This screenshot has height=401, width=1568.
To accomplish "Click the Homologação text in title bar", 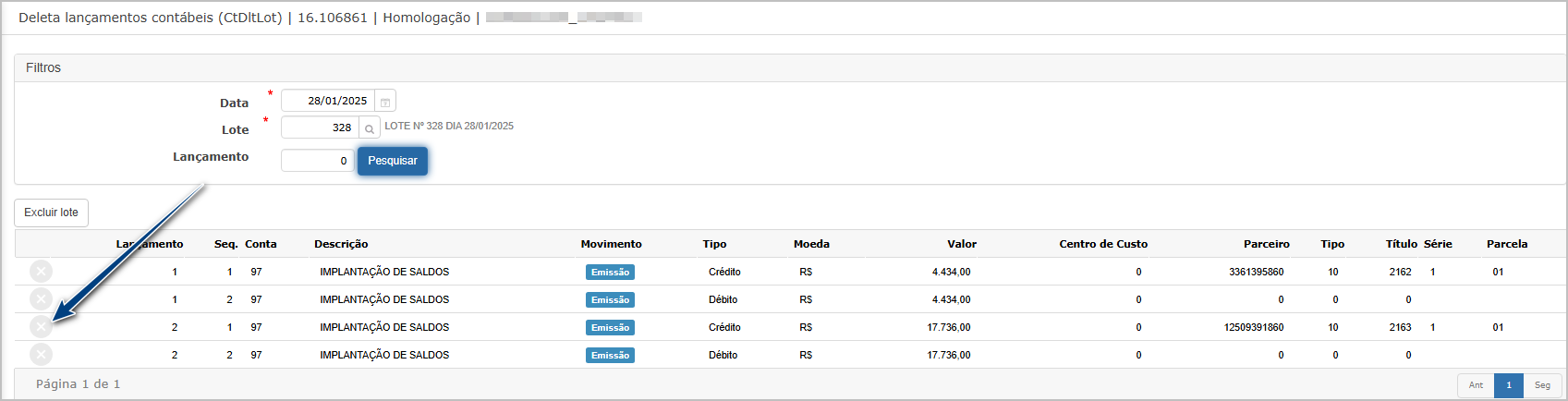I will [x=427, y=18].
